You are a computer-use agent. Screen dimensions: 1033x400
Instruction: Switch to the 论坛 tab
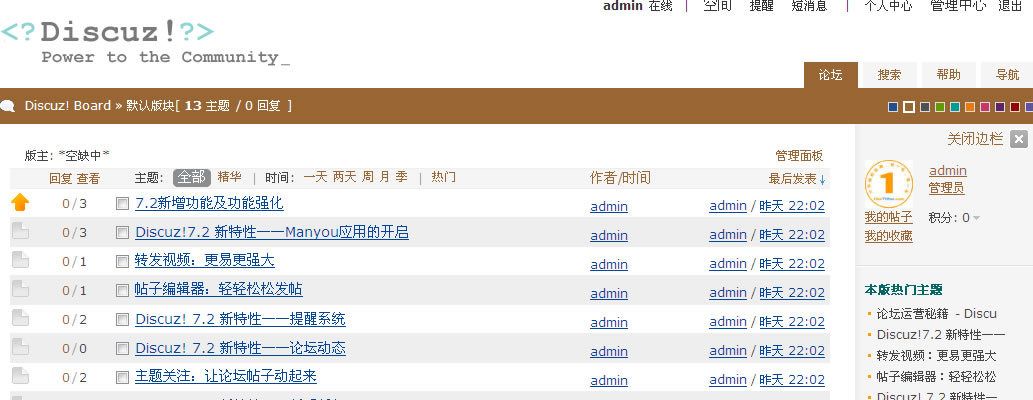click(831, 75)
